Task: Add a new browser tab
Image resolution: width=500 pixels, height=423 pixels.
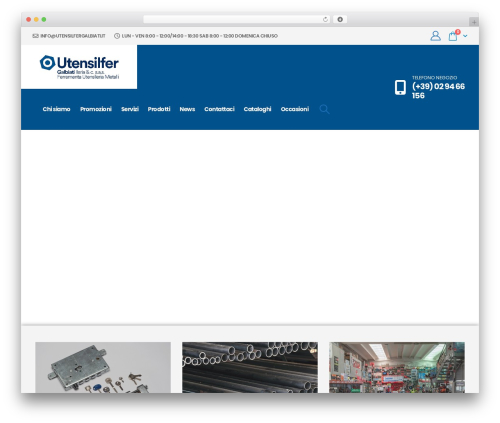Action: [x=474, y=22]
